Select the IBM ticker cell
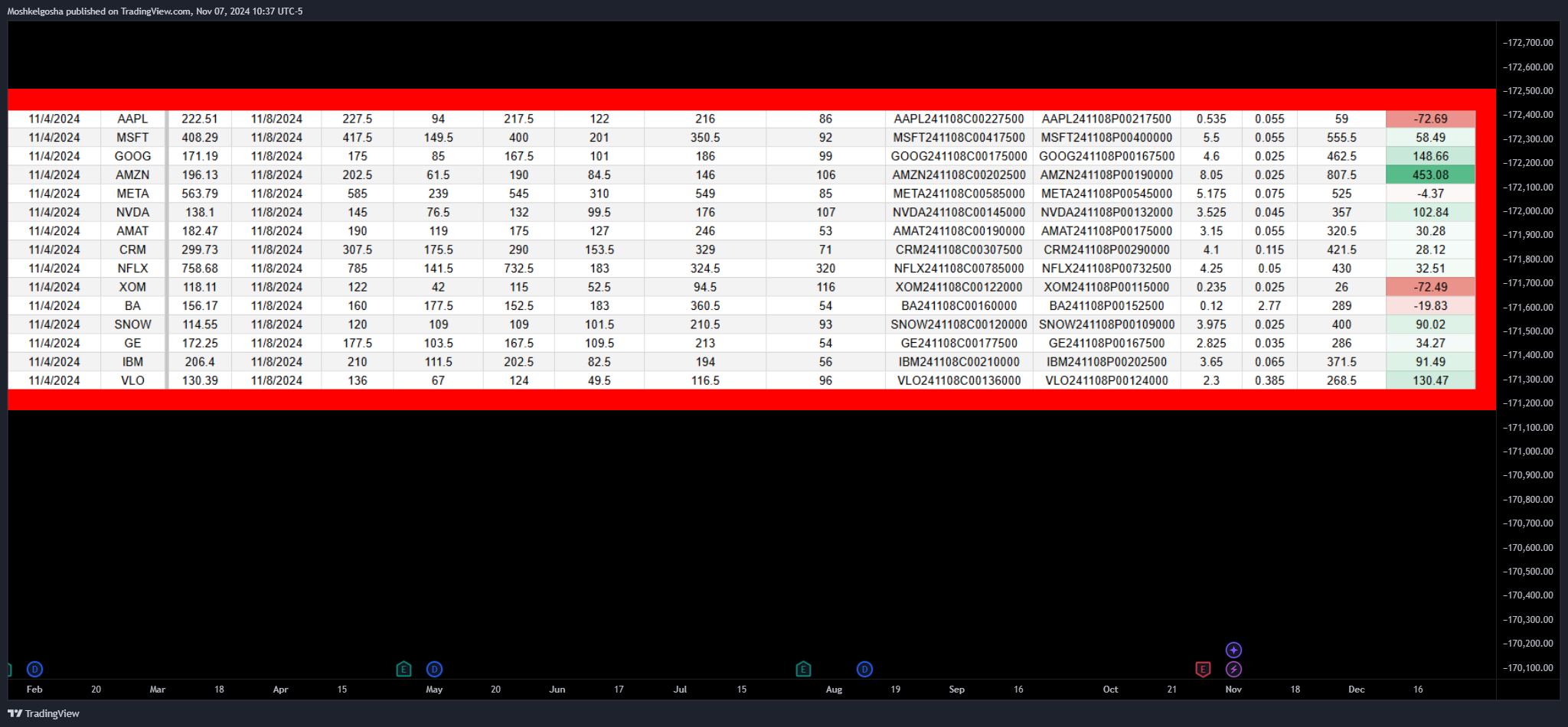The image size is (1568, 727). 132,362
